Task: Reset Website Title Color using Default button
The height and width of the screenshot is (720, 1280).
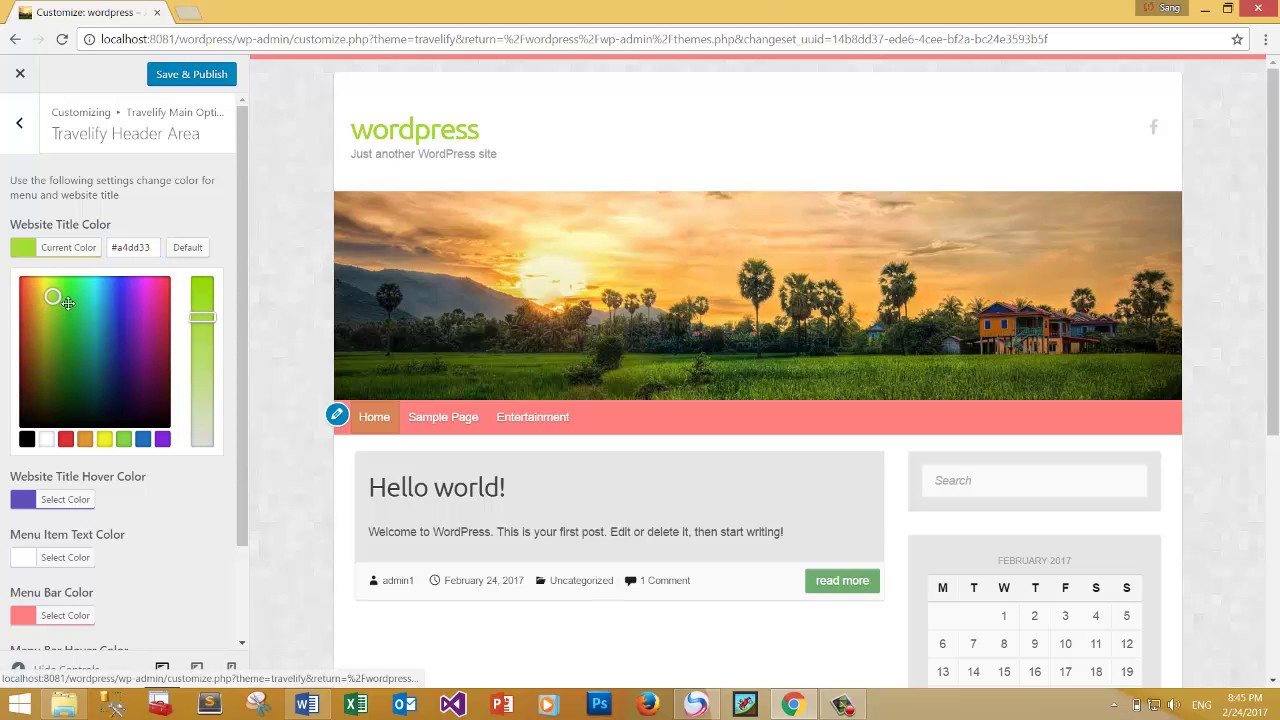Action: [x=187, y=247]
